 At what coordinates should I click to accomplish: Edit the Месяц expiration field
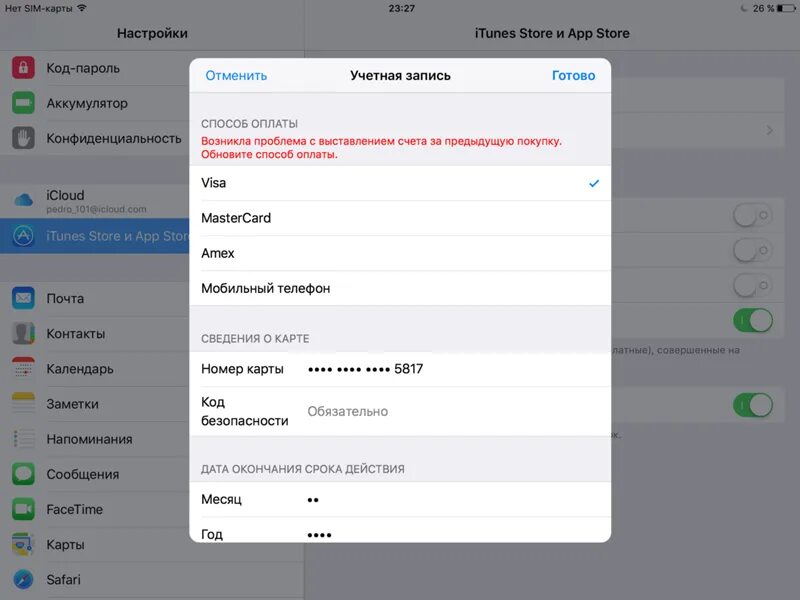tap(400, 499)
